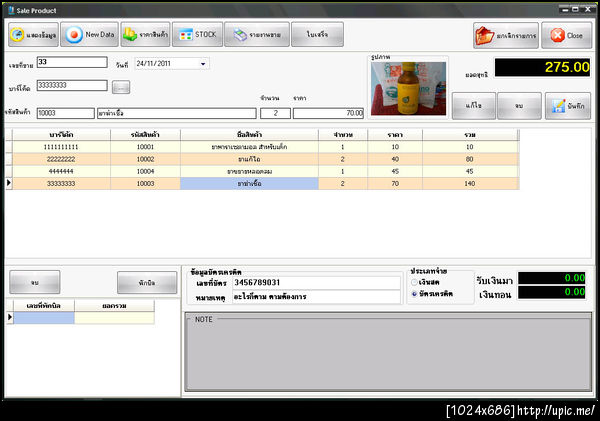Click product code cell 10004
Screen dimensions: 600x421
[x=145, y=171]
